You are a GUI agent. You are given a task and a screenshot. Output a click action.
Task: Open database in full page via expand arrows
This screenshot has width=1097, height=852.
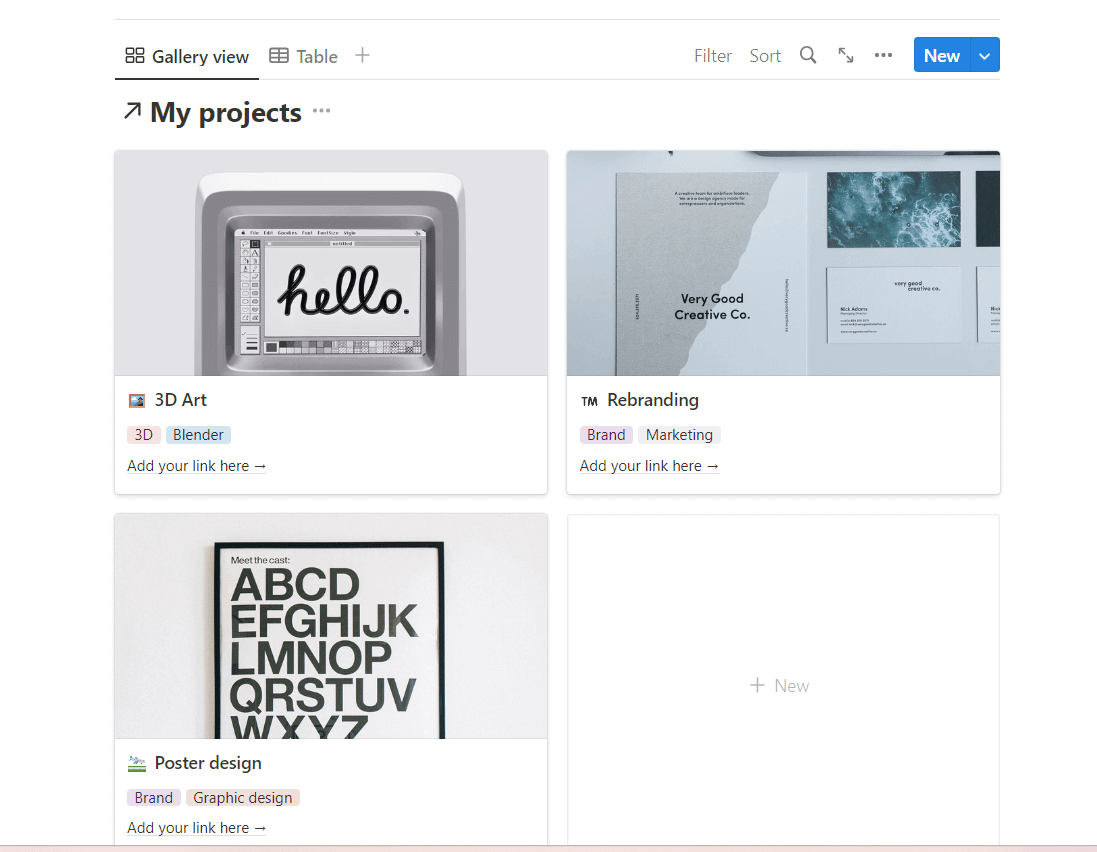pos(846,56)
